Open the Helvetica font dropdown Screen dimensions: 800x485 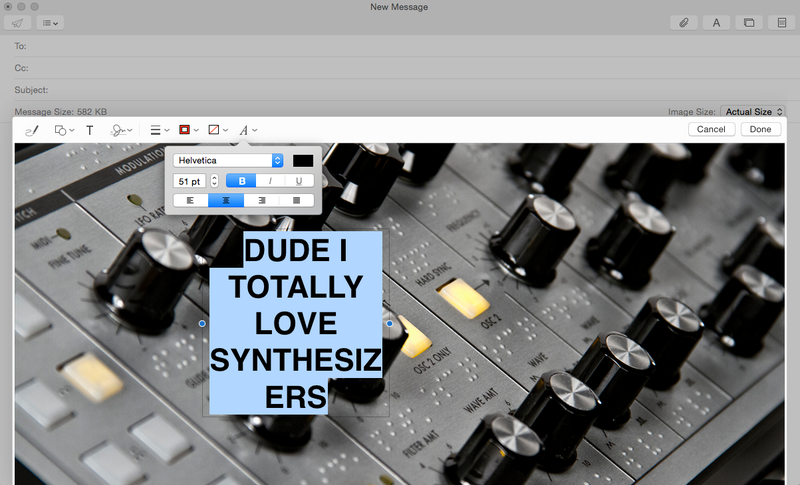click(228, 160)
